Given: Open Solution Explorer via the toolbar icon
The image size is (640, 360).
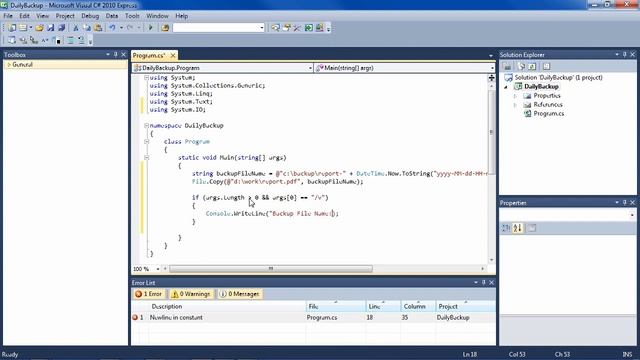Looking at the screenshot, I should point(276,28).
